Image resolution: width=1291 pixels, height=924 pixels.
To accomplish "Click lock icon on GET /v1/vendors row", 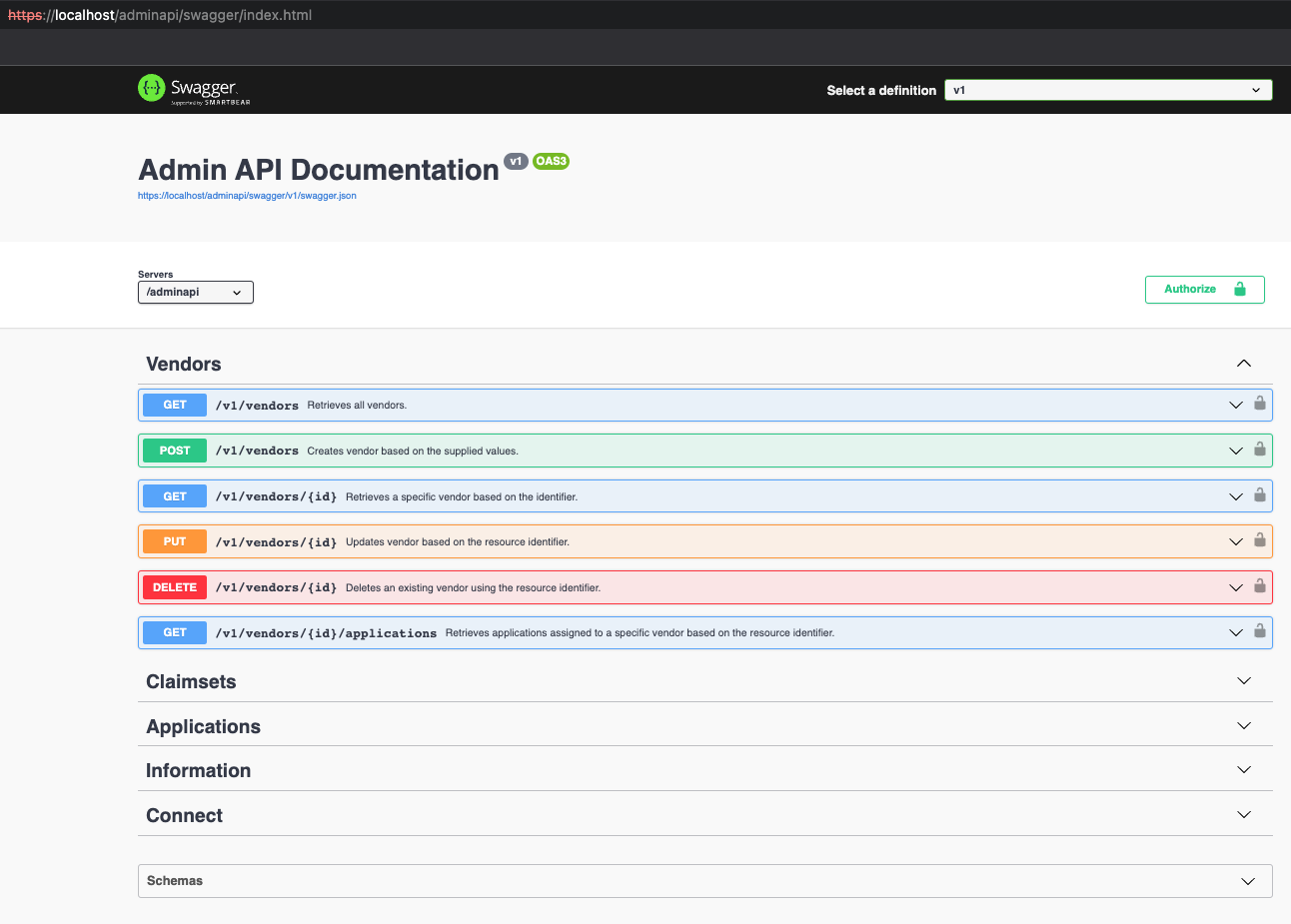I will pos(1260,404).
